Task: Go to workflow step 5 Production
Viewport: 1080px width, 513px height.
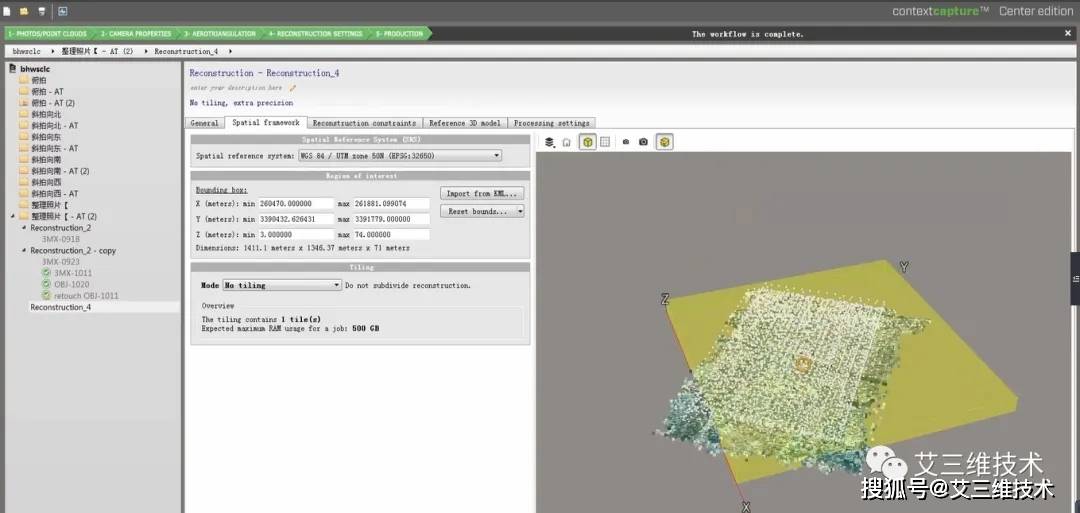Action: click(x=399, y=33)
